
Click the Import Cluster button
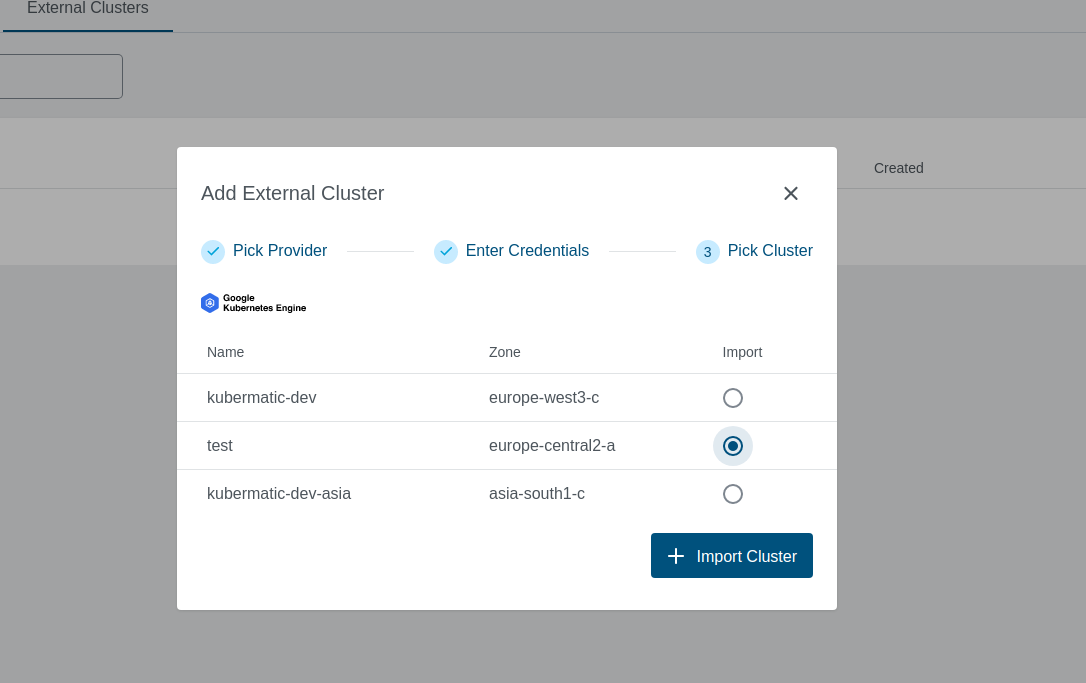(x=731, y=555)
